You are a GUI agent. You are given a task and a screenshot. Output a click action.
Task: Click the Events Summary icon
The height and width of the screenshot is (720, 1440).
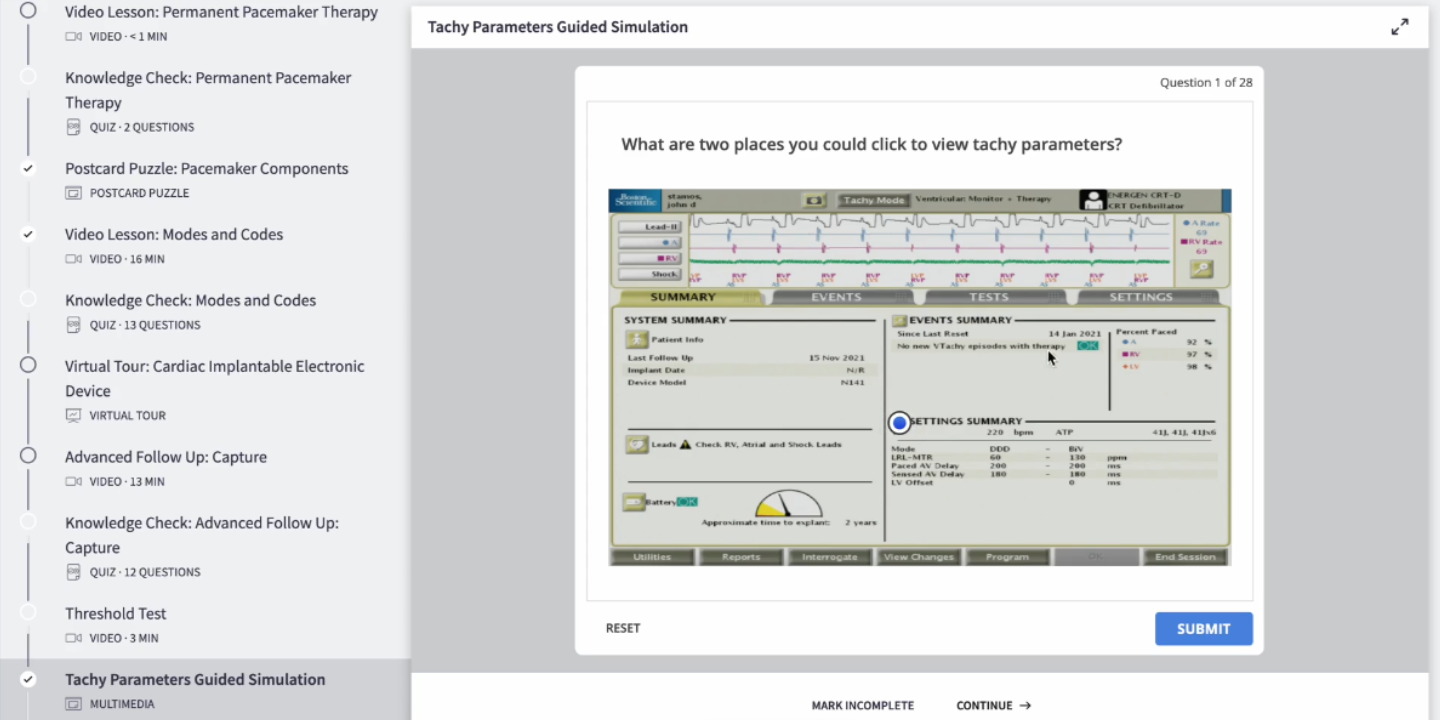[x=899, y=320]
